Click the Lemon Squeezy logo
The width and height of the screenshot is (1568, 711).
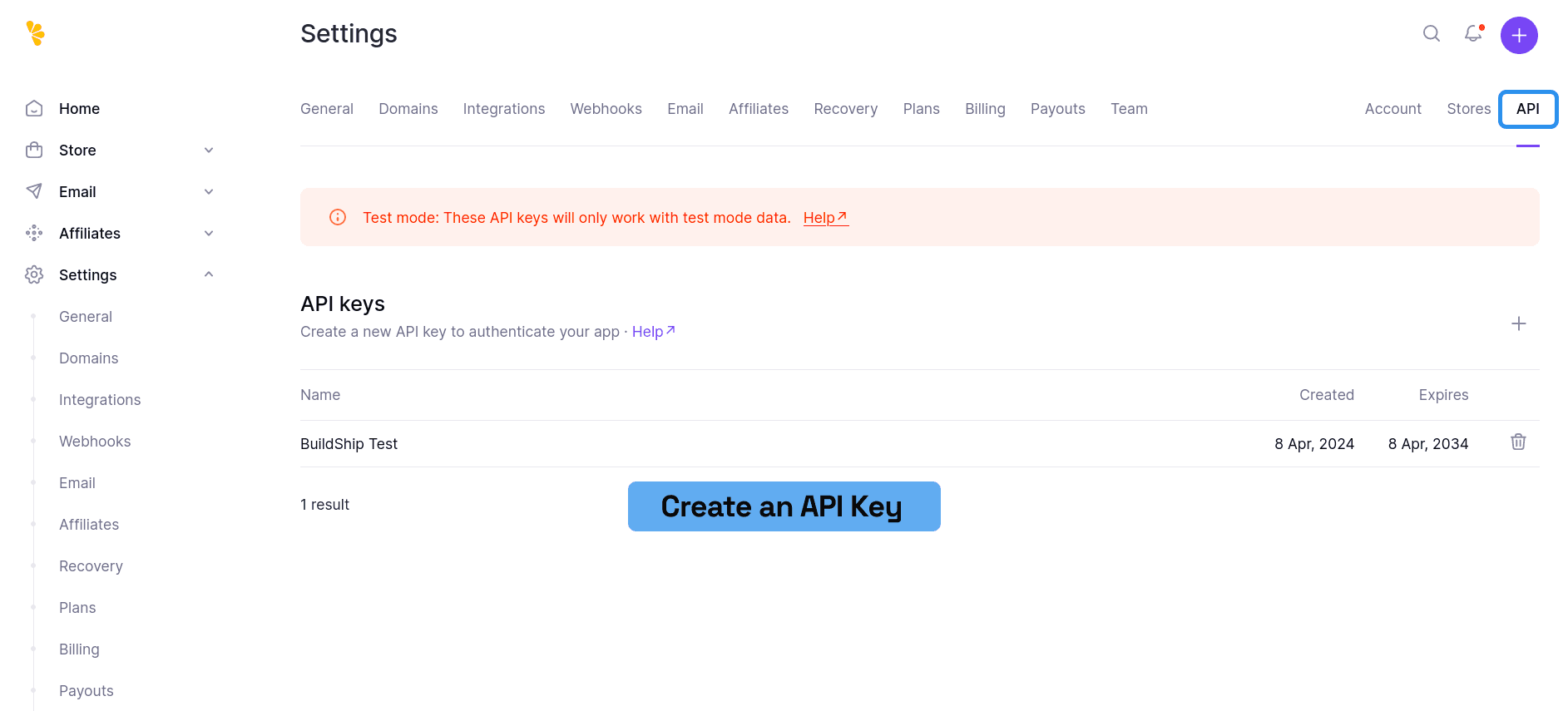click(x=35, y=33)
